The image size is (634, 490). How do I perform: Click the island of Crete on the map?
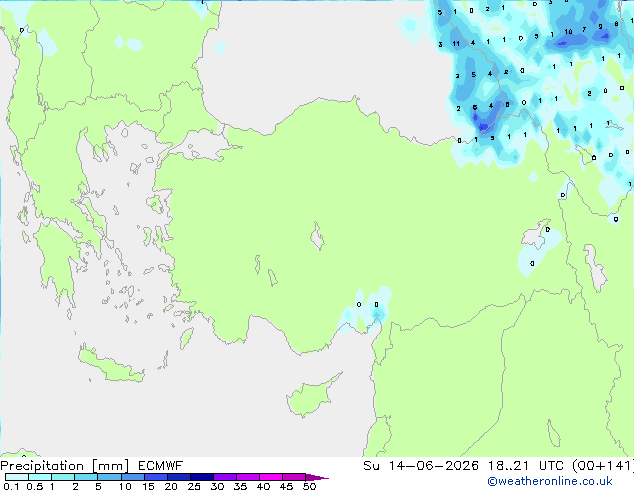point(110,365)
